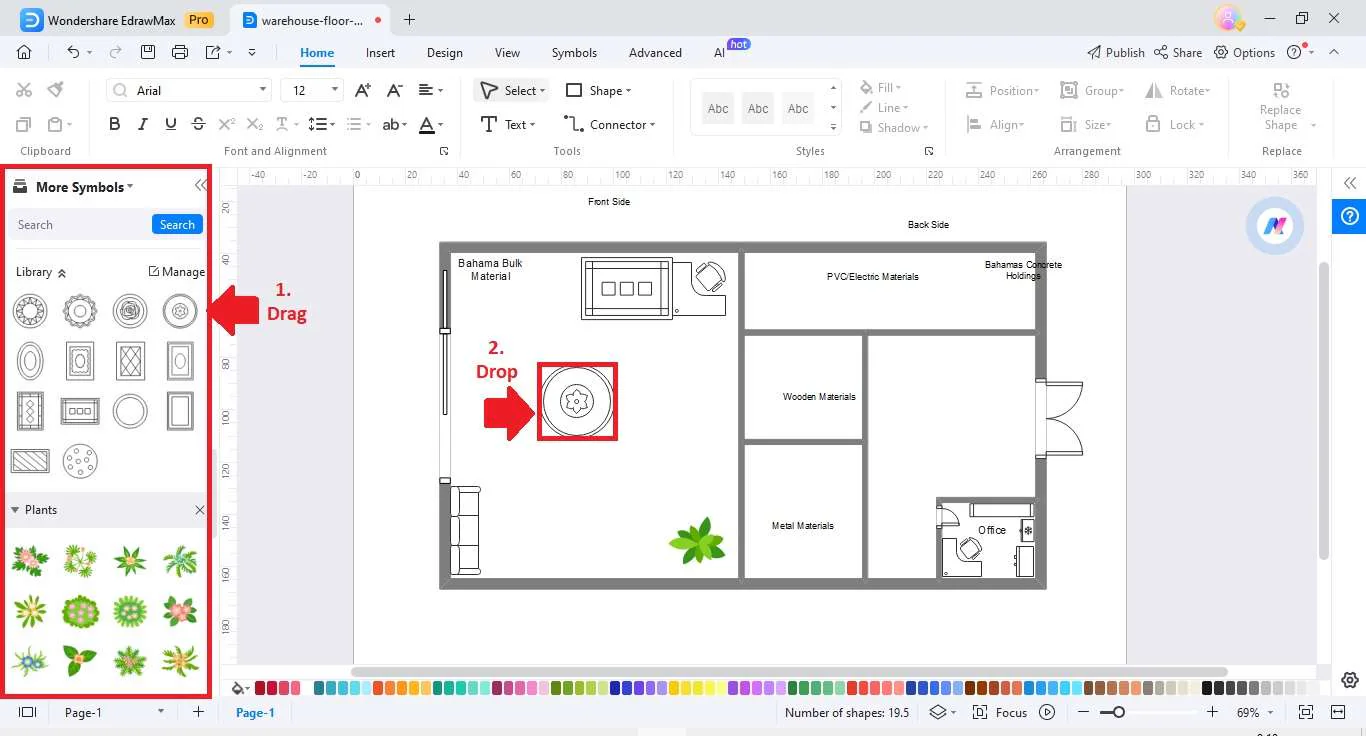The image size is (1366, 736).
Task: Toggle Focus mode in the status bar
Action: point(1001,713)
